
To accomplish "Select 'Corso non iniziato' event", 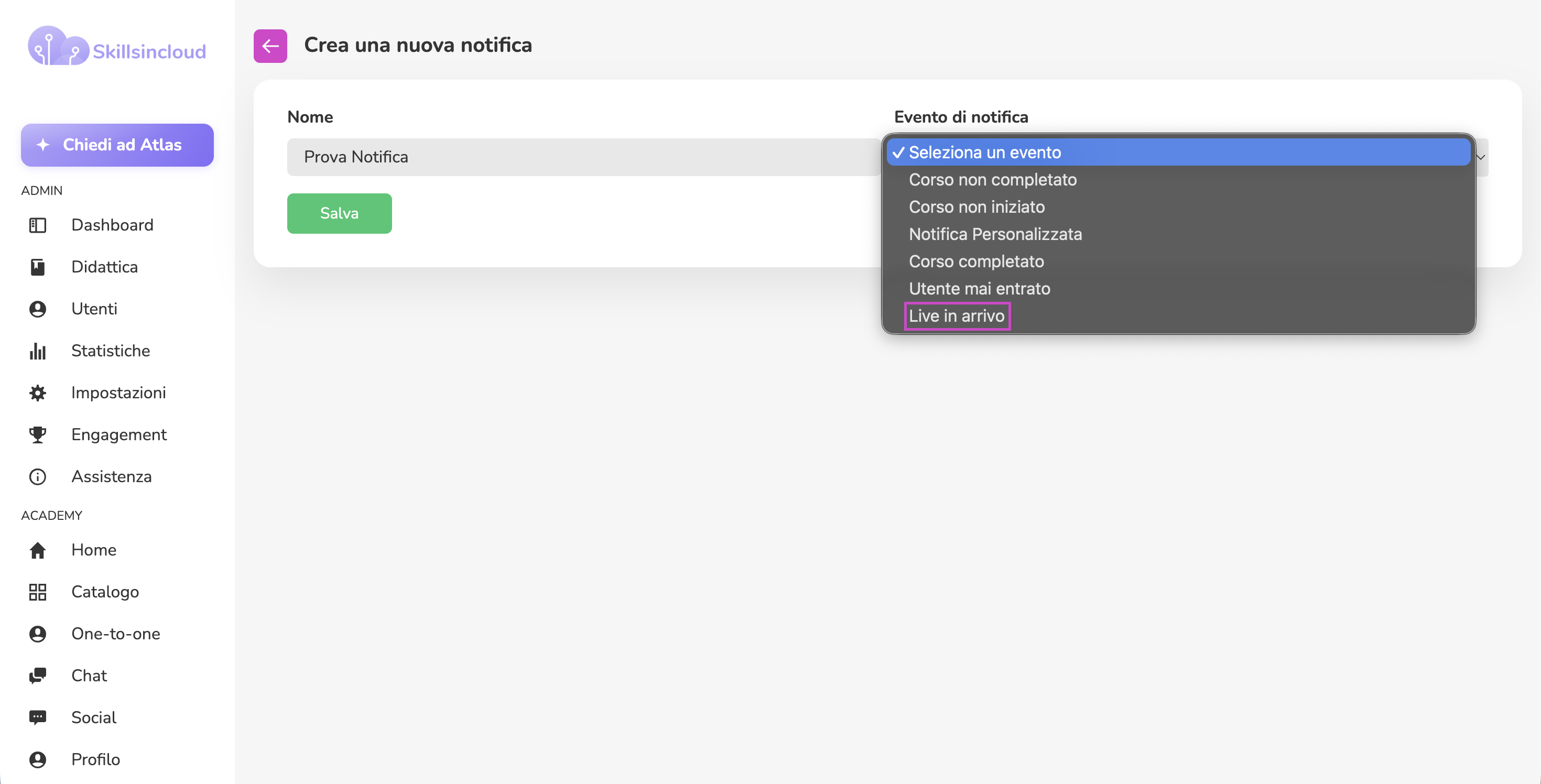I will (1178, 207).
